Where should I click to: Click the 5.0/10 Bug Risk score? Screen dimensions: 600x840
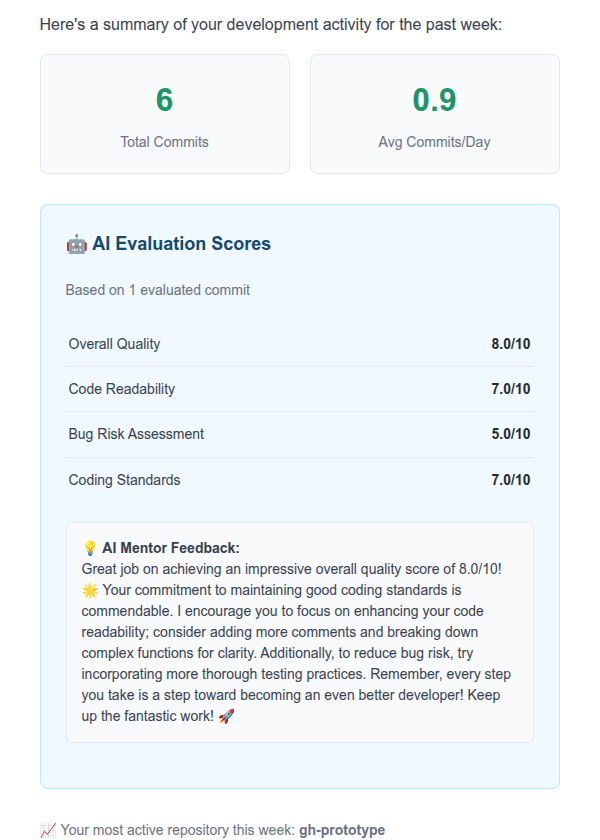[x=511, y=434]
